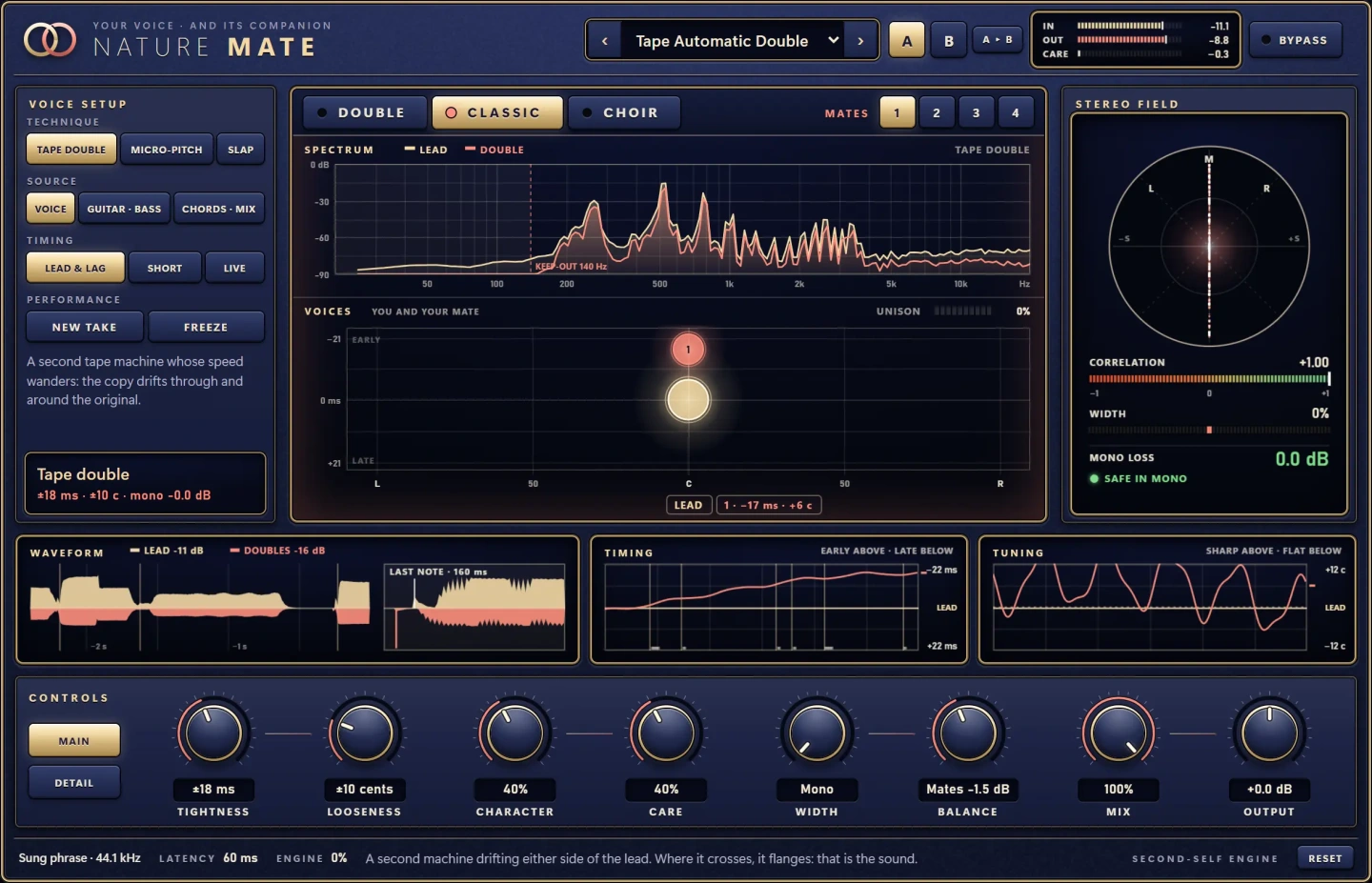
Task: Select the cream lead voice node
Action: coord(688,400)
